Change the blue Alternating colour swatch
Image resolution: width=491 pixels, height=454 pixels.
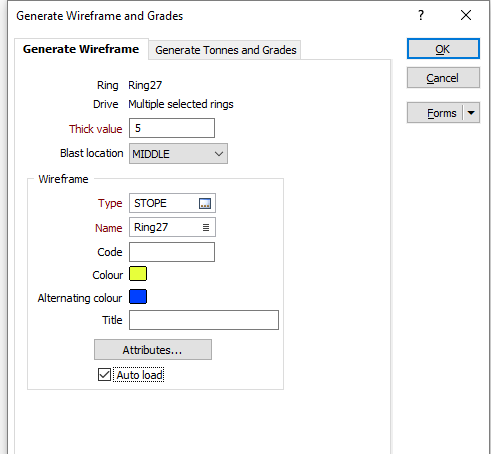click(x=138, y=297)
